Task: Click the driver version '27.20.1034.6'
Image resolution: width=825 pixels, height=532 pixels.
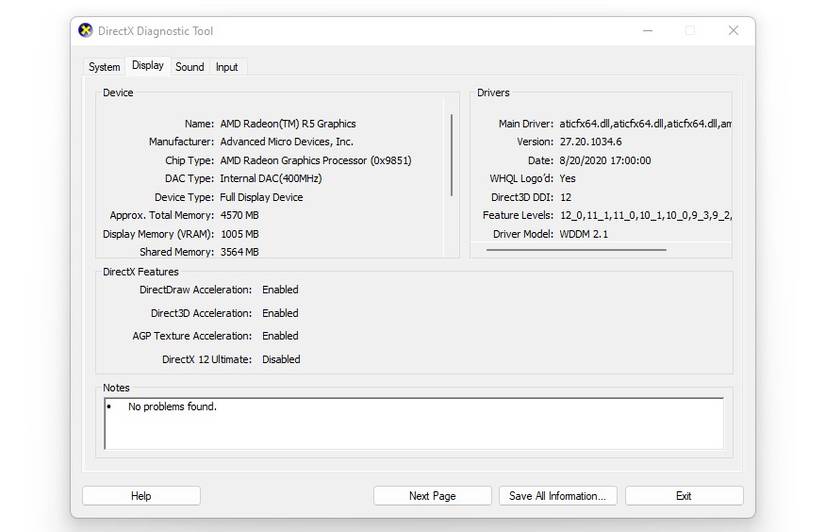Action: (590, 142)
